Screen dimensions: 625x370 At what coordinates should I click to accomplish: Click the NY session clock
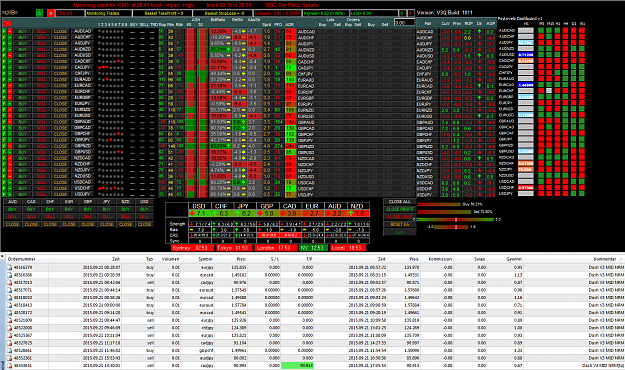pyautogui.click(x=313, y=248)
